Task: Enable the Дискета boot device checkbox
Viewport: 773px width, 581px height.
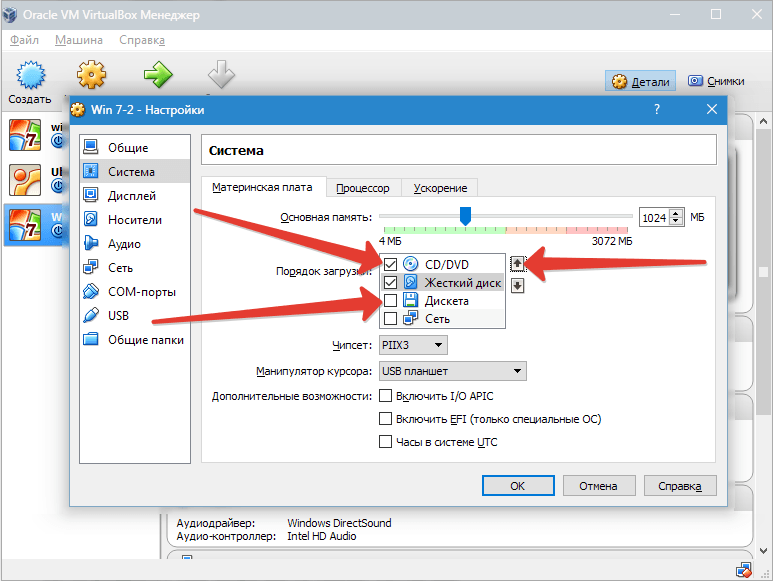Action: click(390, 300)
